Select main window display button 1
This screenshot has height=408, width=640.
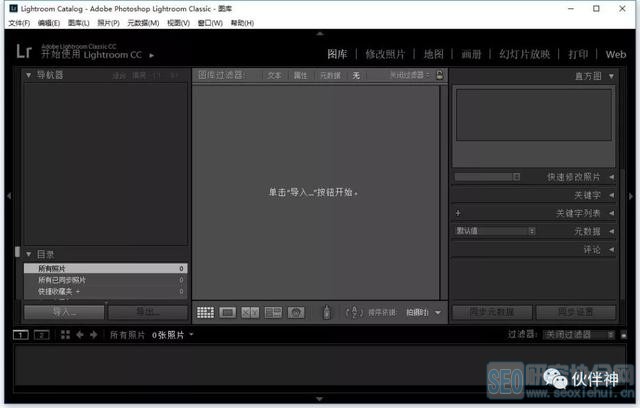click(x=20, y=335)
